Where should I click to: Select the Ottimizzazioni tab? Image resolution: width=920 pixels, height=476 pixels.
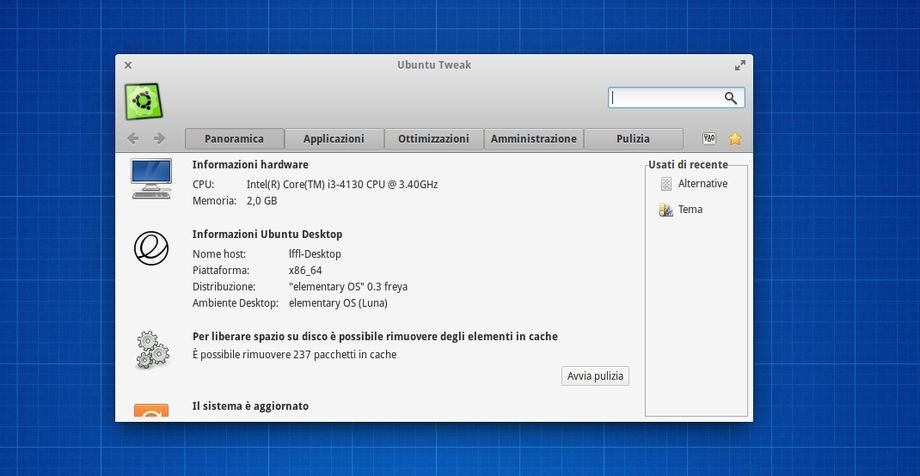pos(433,139)
